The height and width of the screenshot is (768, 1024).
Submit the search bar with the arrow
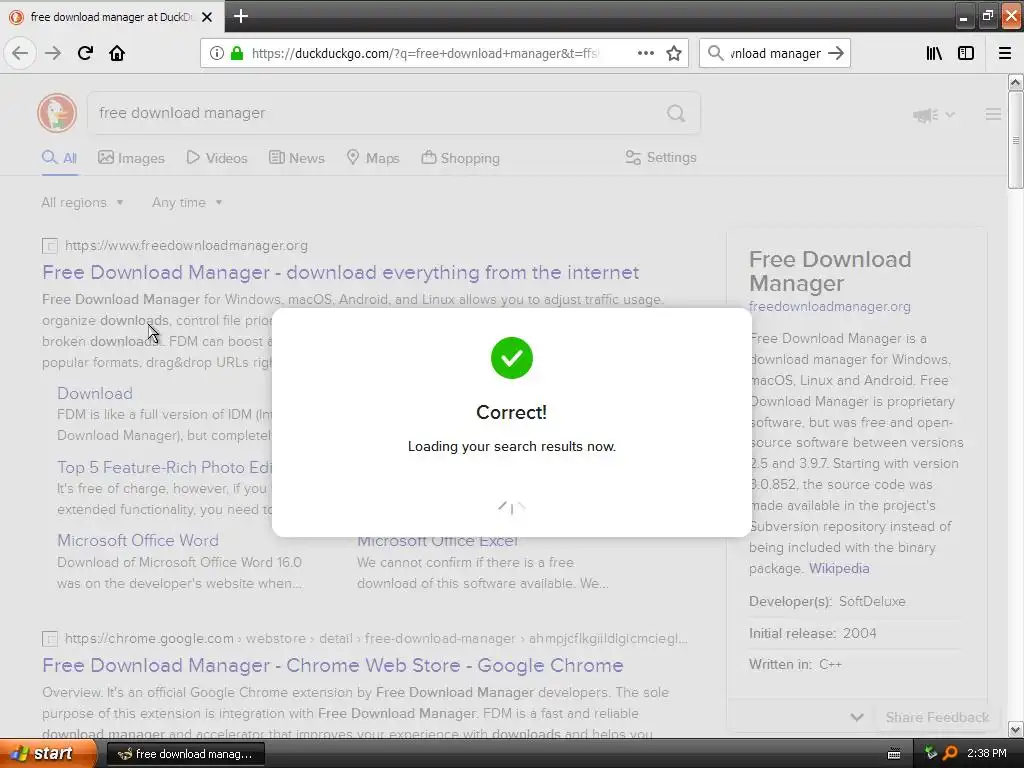[836, 53]
